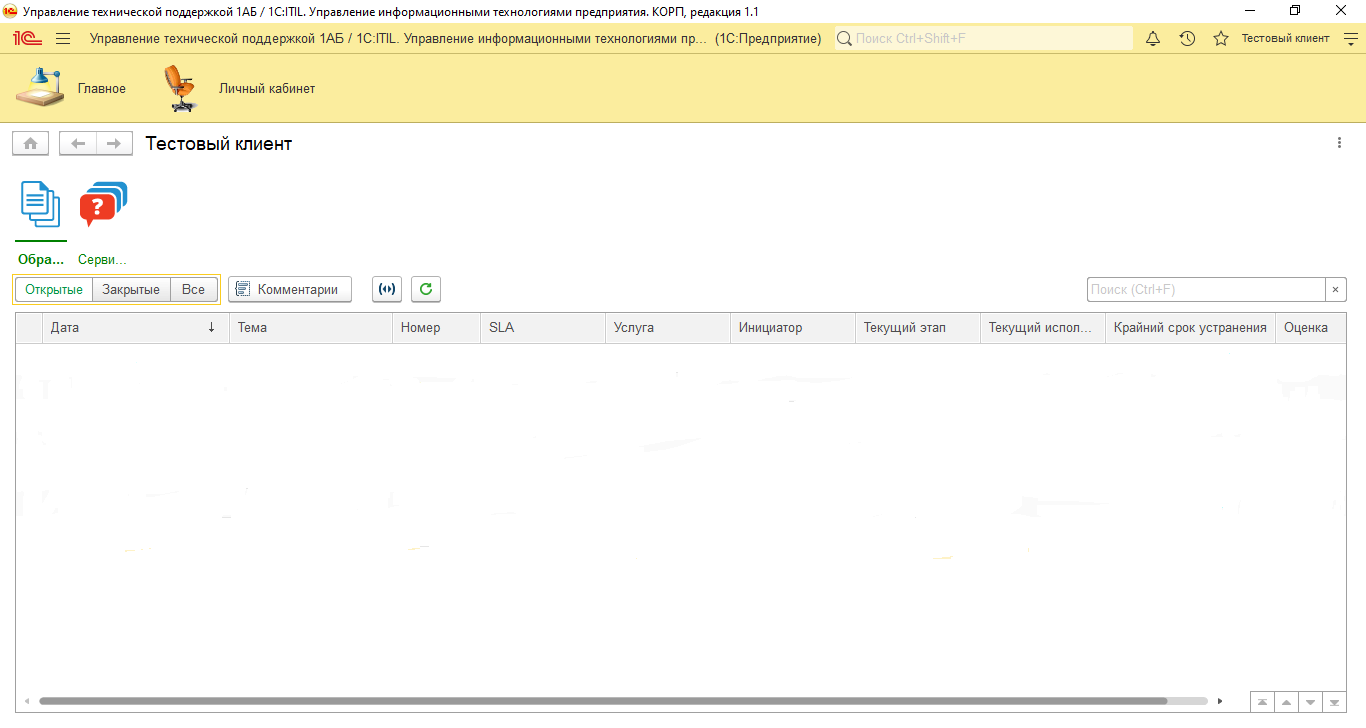1366x728 pixels.
Task: Open the Обращения documents icon tab
Action: tap(40, 205)
